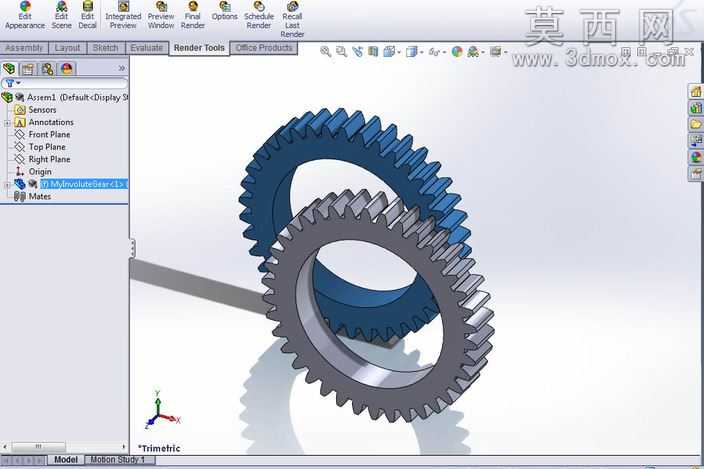The width and height of the screenshot is (704, 469).
Task: Select the Previous View icon
Action: coord(357,52)
